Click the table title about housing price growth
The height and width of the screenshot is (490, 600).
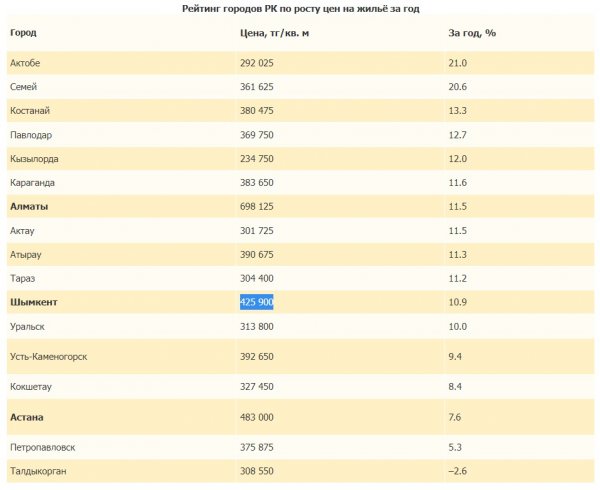(301, 8)
